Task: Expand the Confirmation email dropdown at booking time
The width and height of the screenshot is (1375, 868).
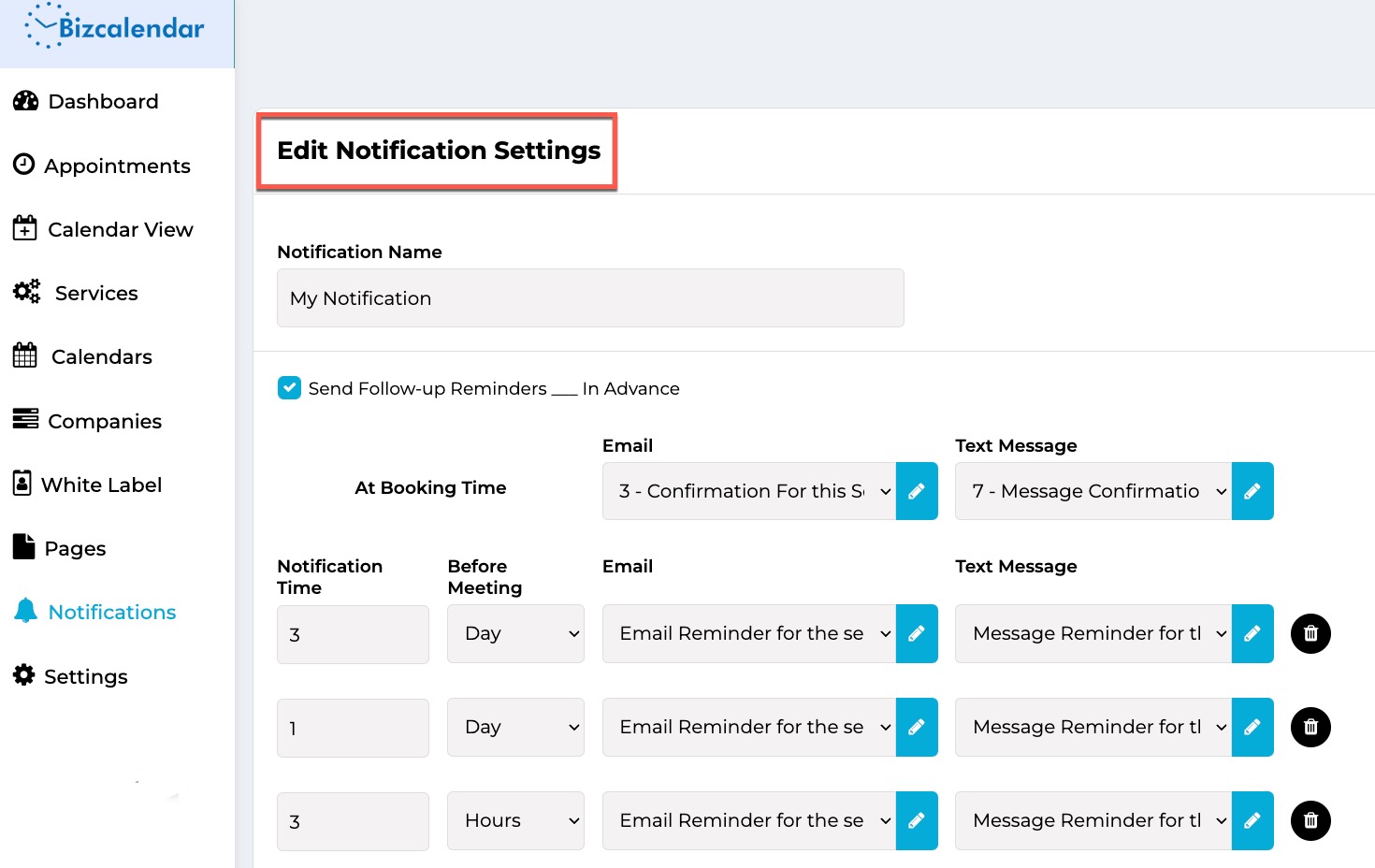Action: [x=749, y=491]
